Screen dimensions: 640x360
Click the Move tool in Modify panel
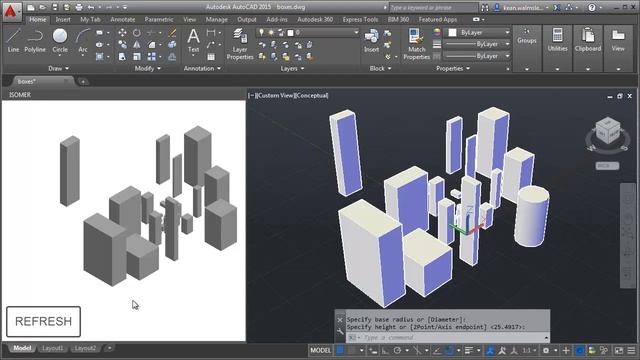point(122,33)
